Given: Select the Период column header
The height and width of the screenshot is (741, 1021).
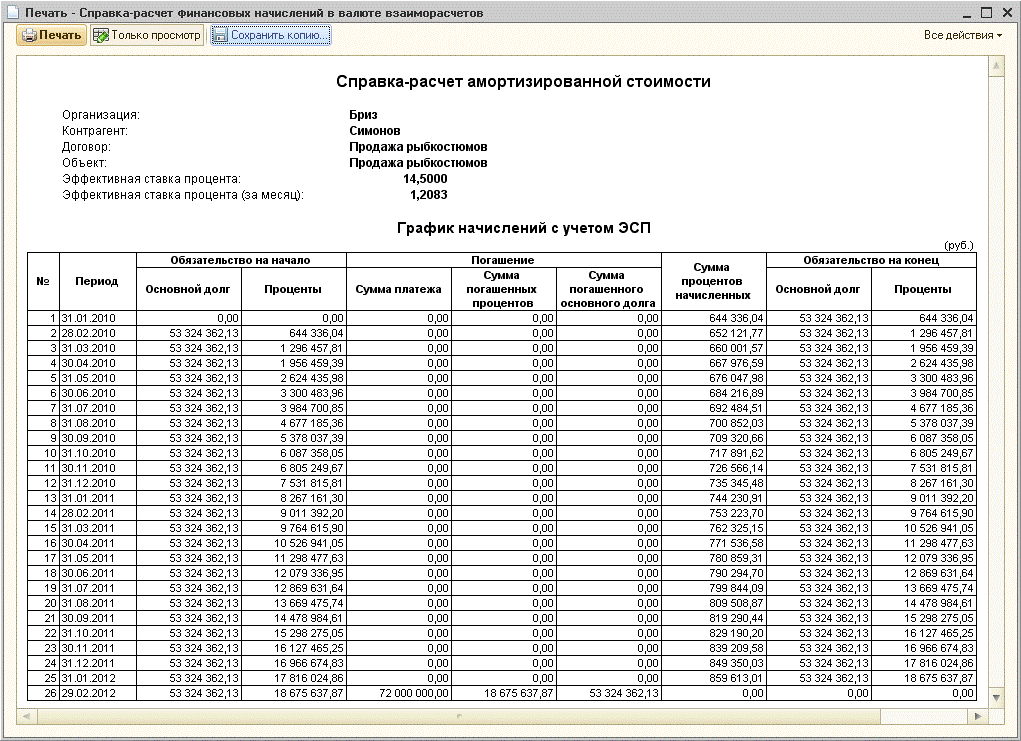Looking at the screenshot, I should [x=97, y=282].
